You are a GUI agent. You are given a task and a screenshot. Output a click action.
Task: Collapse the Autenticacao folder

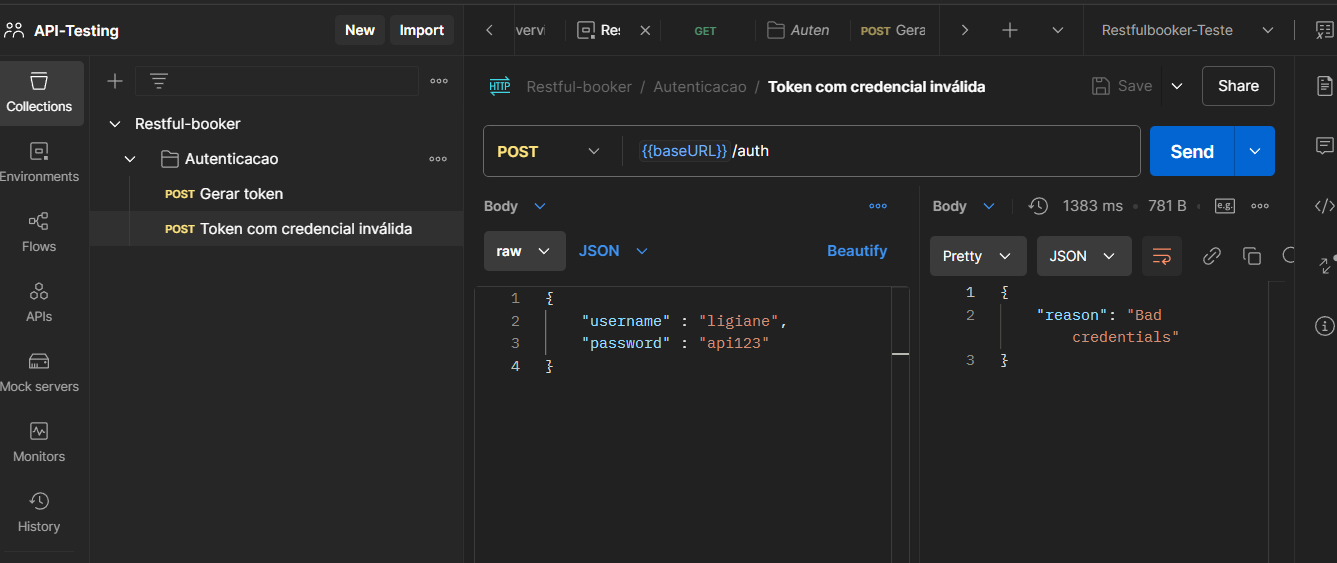pyautogui.click(x=130, y=159)
